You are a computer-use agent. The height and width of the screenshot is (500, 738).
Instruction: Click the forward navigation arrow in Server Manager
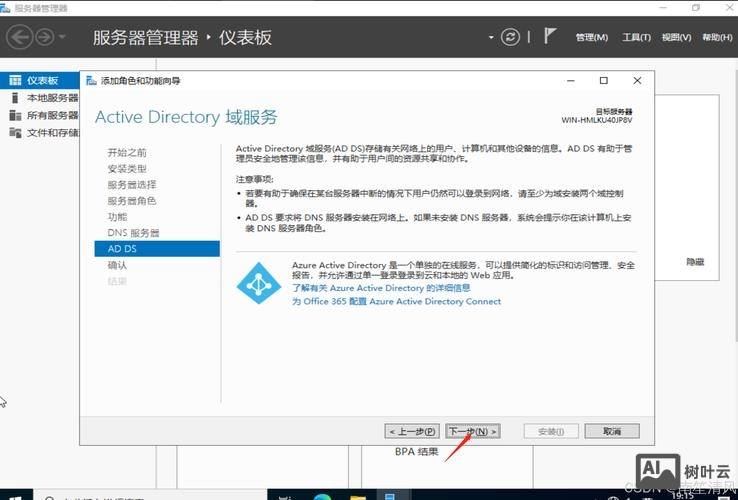(45, 37)
